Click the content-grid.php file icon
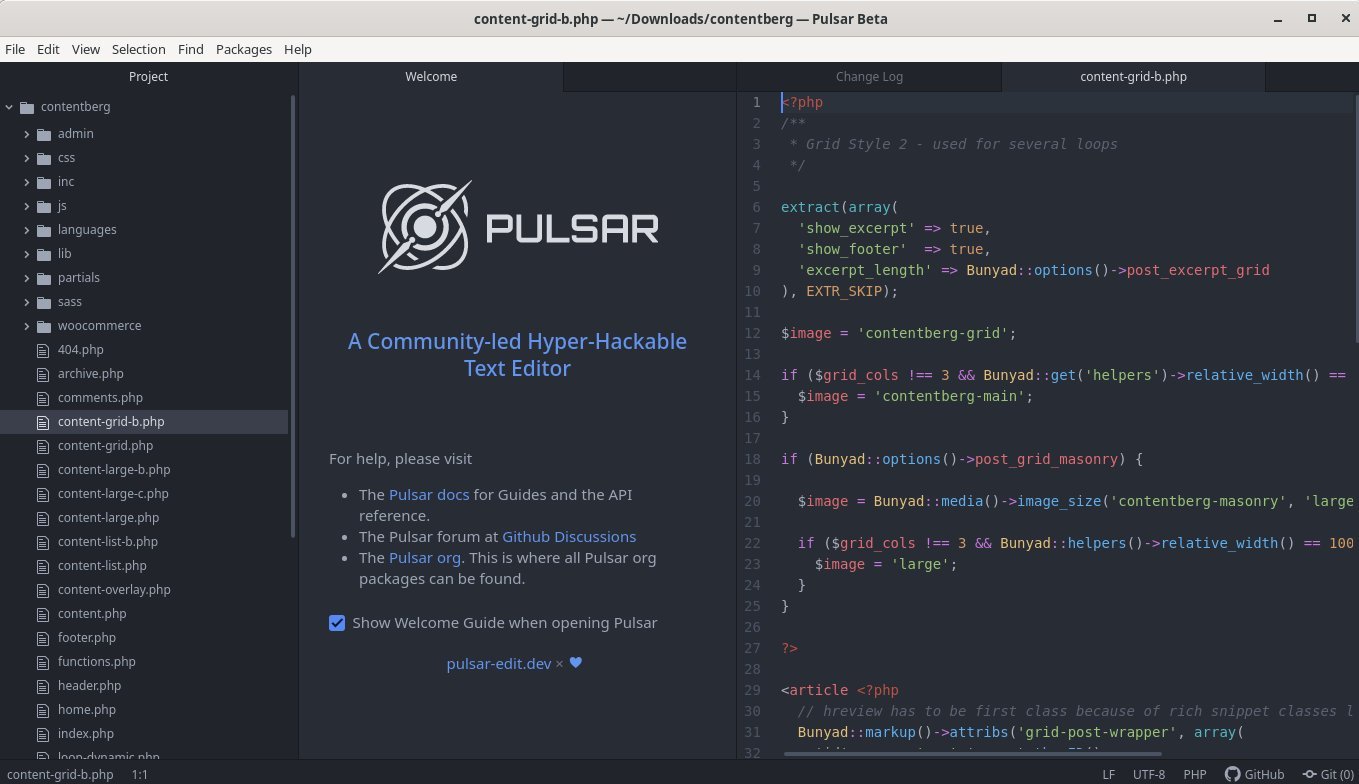This screenshot has height=784, width=1359. tap(43, 446)
